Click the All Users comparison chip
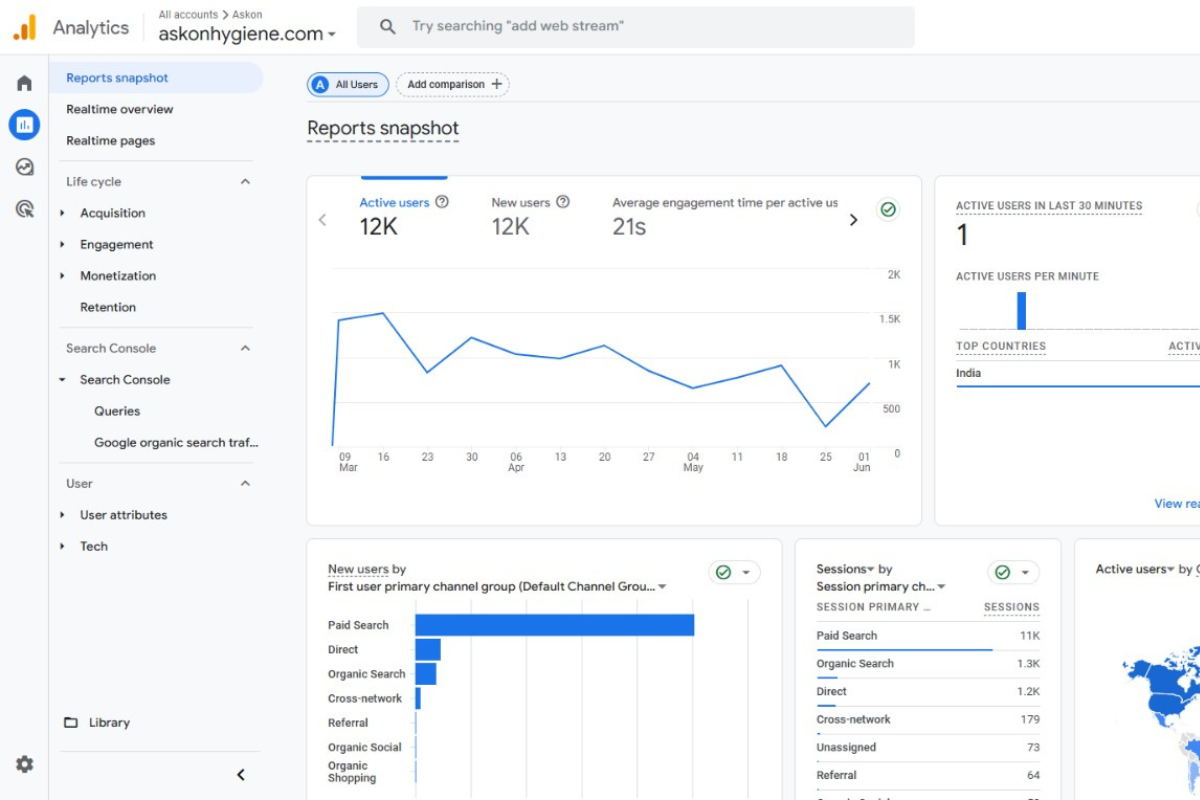 point(348,85)
